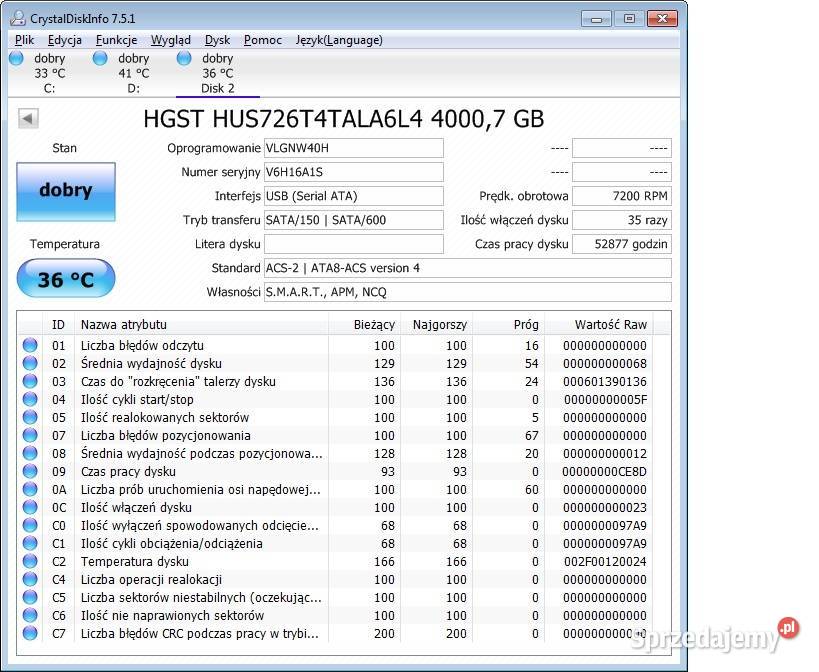Image resolution: width=819 pixels, height=672 pixels.
Task: Select row Ilość nie naprawionych sektorów
Action: click(x=336, y=616)
